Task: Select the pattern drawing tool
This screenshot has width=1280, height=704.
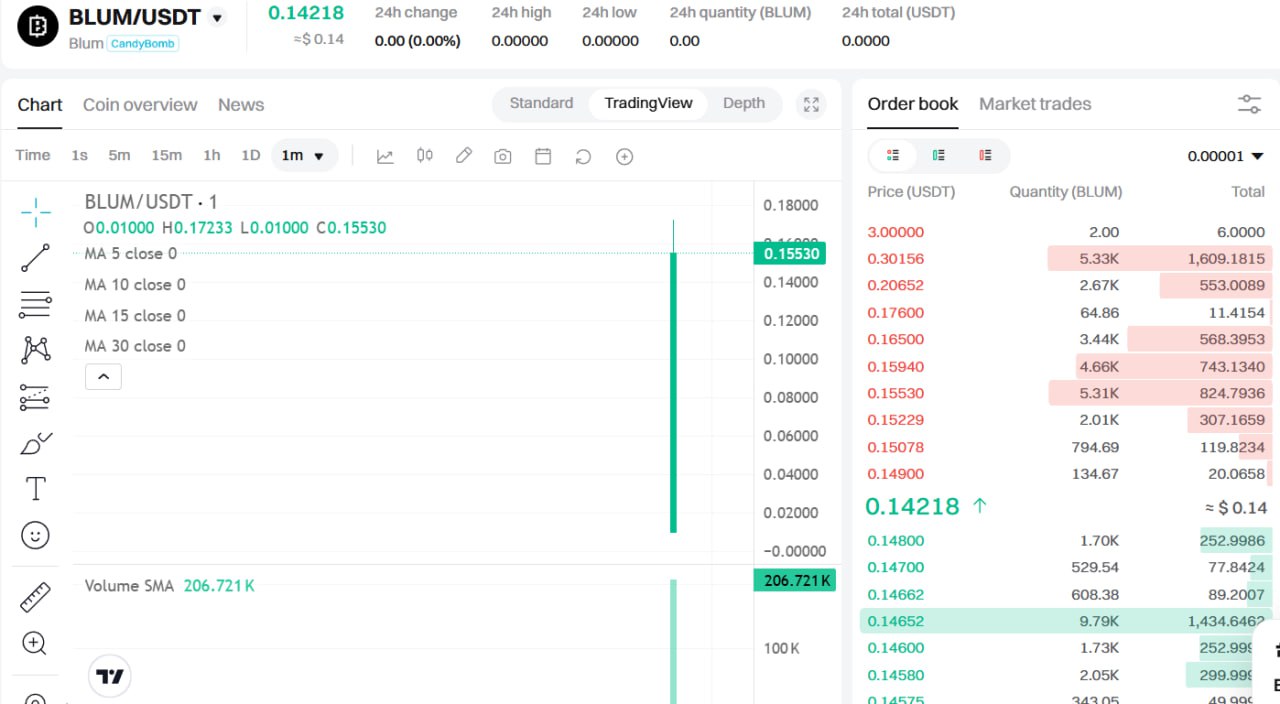Action: pos(35,349)
